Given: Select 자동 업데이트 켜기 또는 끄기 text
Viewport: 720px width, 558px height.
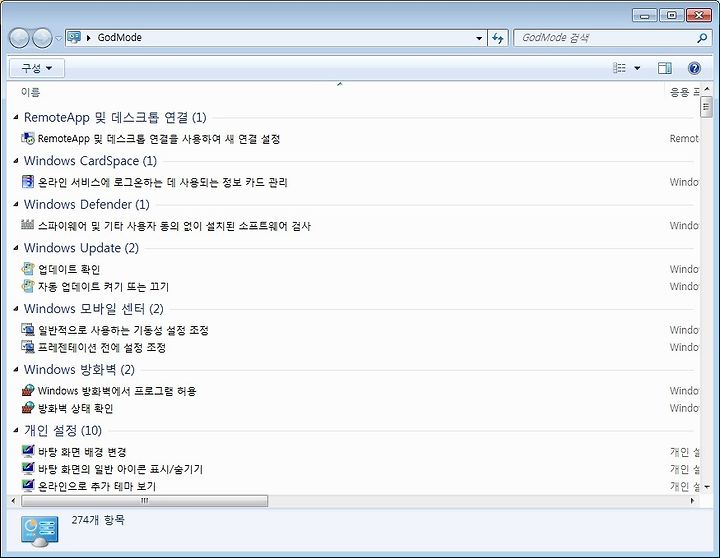Looking at the screenshot, I should [103, 287].
